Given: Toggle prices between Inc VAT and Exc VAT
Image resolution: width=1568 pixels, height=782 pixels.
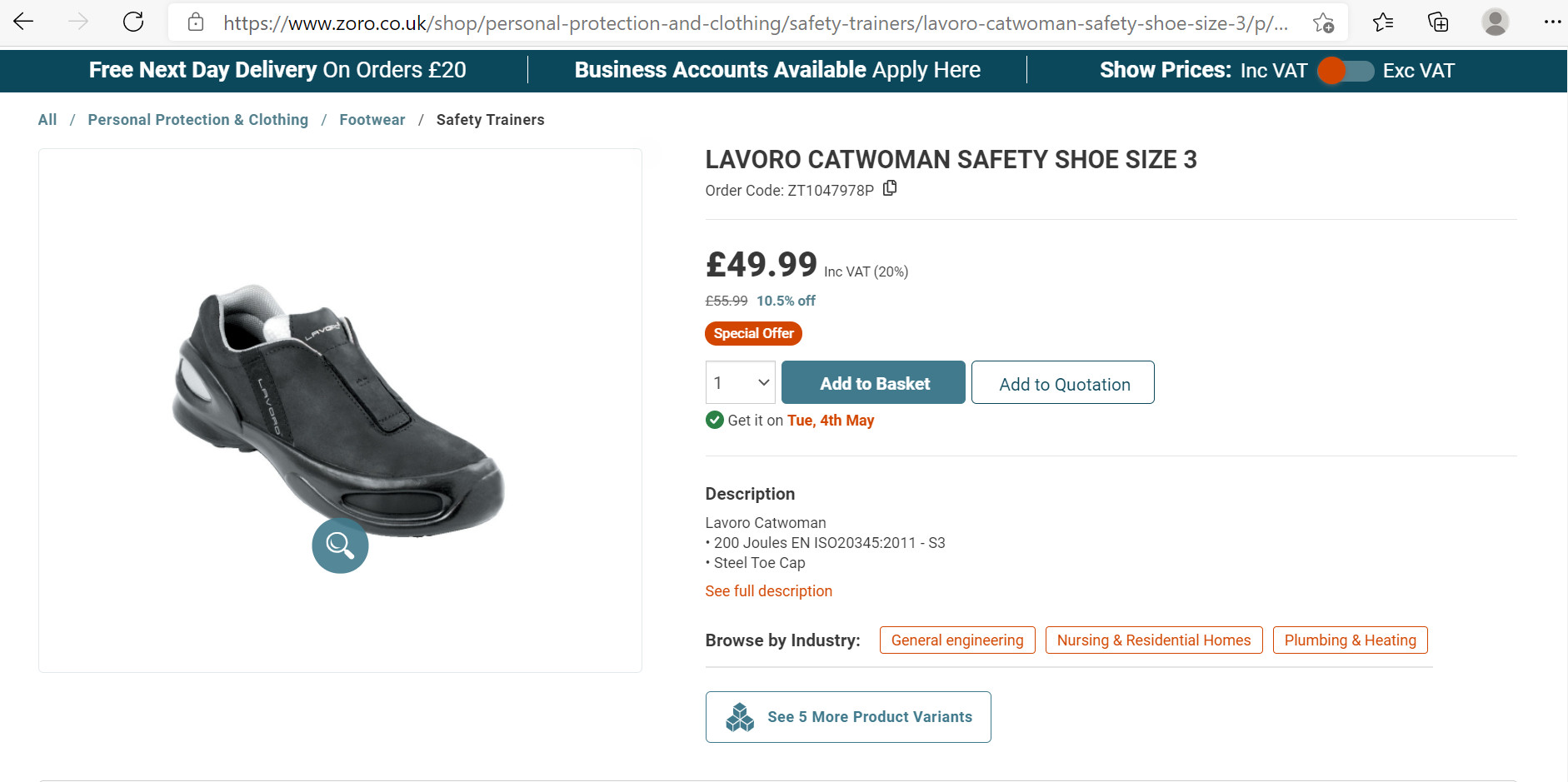Looking at the screenshot, I should tap(1345, 71).
